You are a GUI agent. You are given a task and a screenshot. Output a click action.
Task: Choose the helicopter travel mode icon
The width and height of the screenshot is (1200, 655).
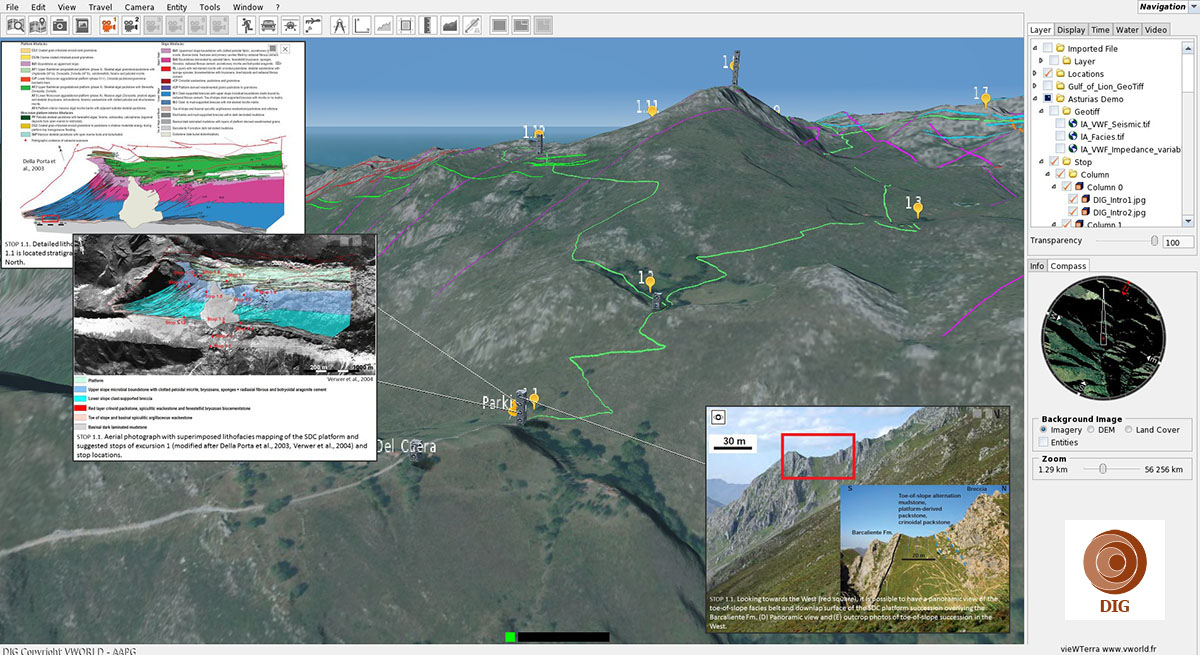(292, 24)
